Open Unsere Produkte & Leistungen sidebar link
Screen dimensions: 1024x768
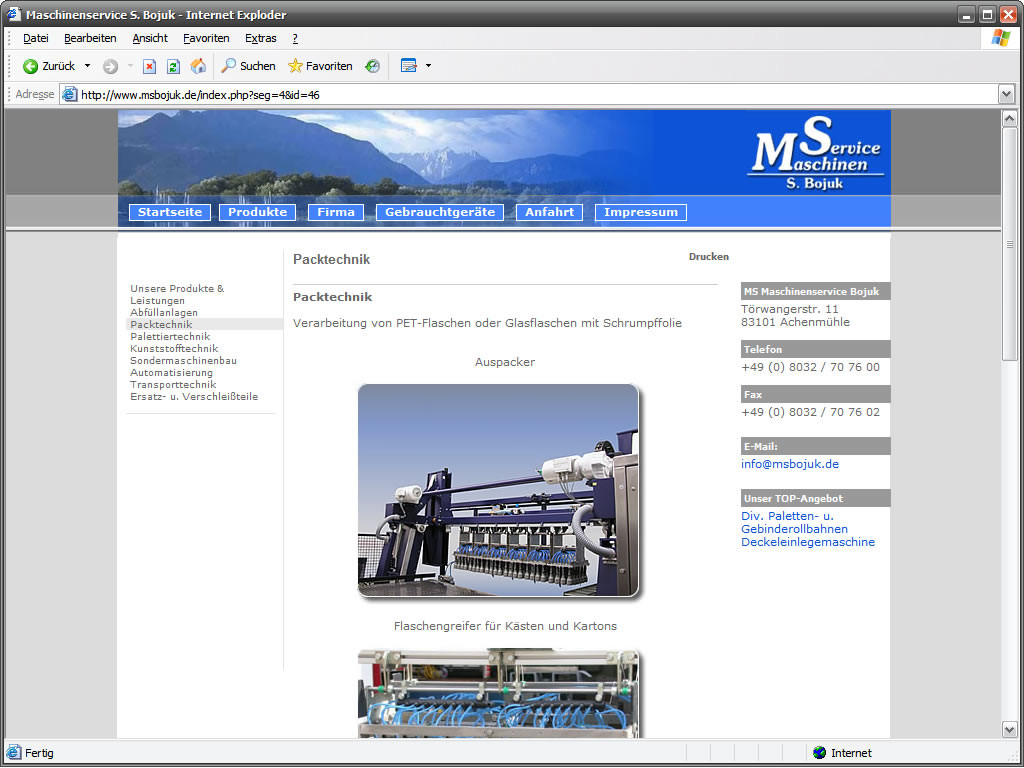[177, 295]
